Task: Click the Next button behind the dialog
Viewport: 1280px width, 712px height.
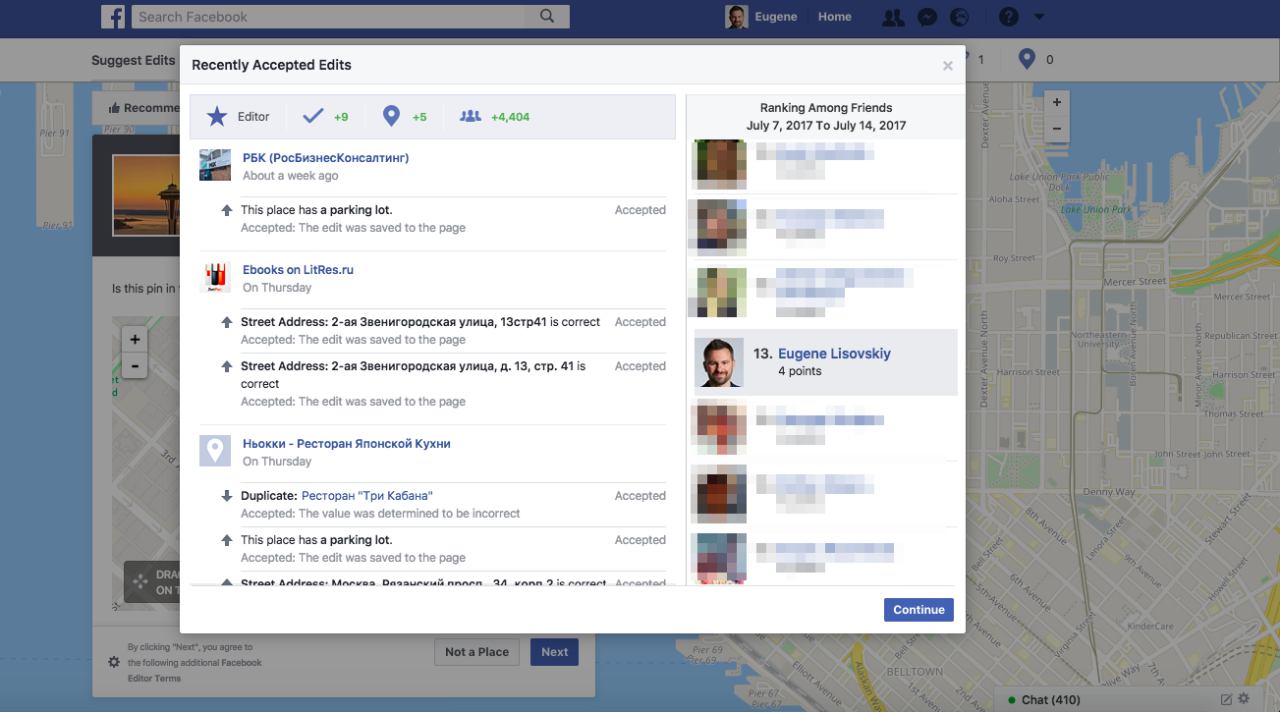Action: coord(554,652)
